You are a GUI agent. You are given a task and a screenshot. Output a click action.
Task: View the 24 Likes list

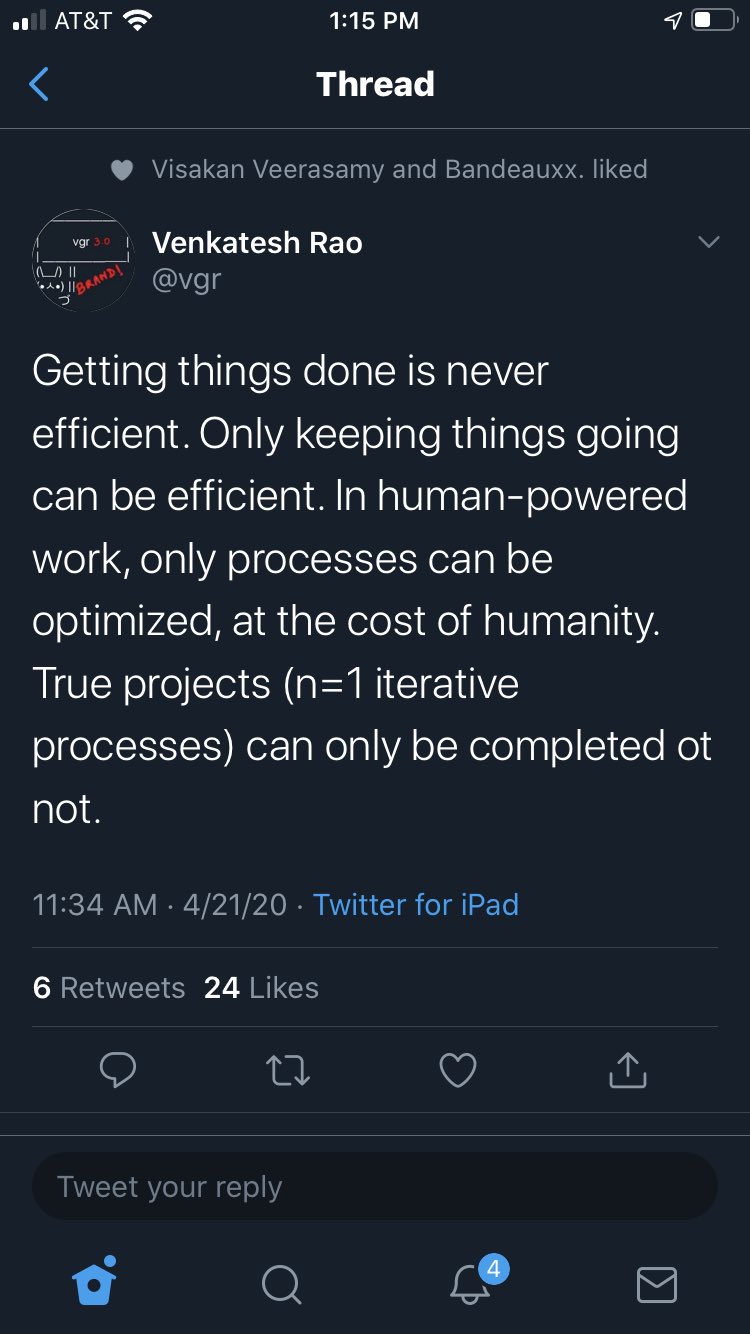point(261,988)
